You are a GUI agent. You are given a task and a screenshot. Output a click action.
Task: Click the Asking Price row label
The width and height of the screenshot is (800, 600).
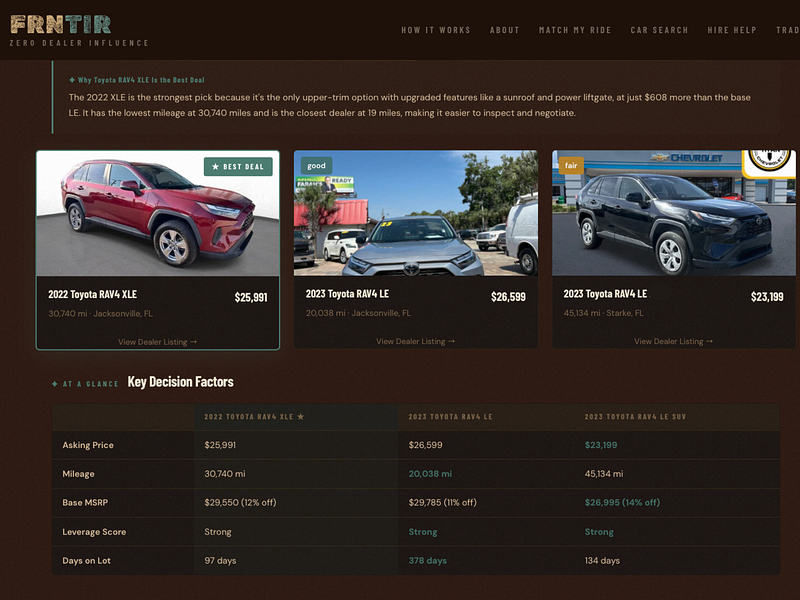[x=88, y=445]
